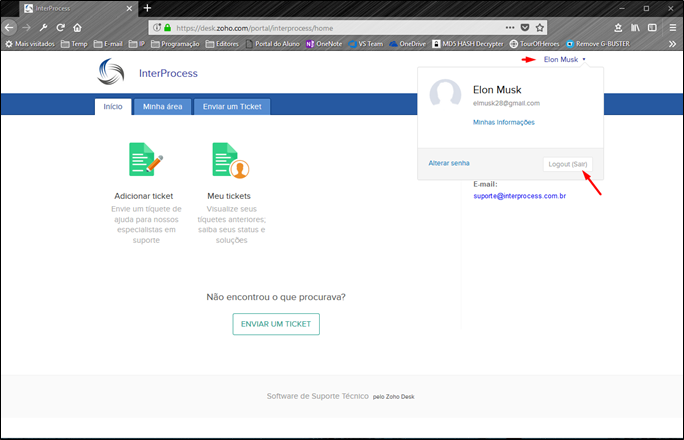This screenshot has height=440, width=684.
Task: Open the Firefox downloads icon
Action: (x=618, y=27)
